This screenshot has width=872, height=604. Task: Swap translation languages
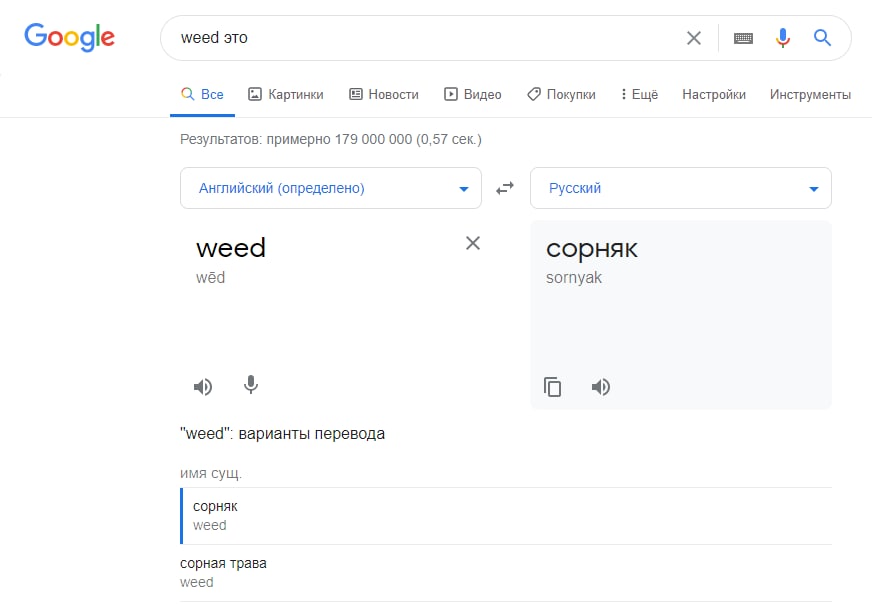[x=505, y=189]
